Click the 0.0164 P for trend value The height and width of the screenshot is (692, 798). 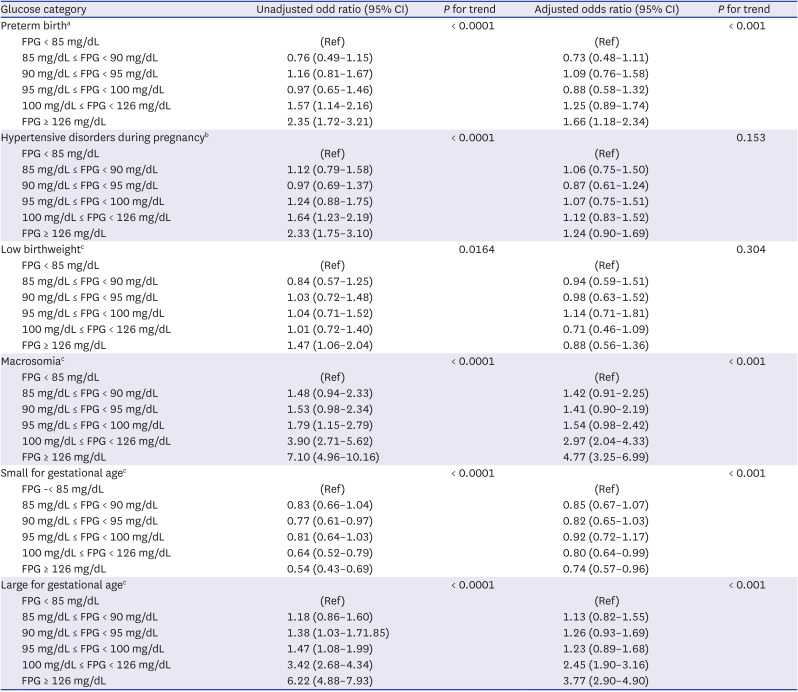click(474, 248)
